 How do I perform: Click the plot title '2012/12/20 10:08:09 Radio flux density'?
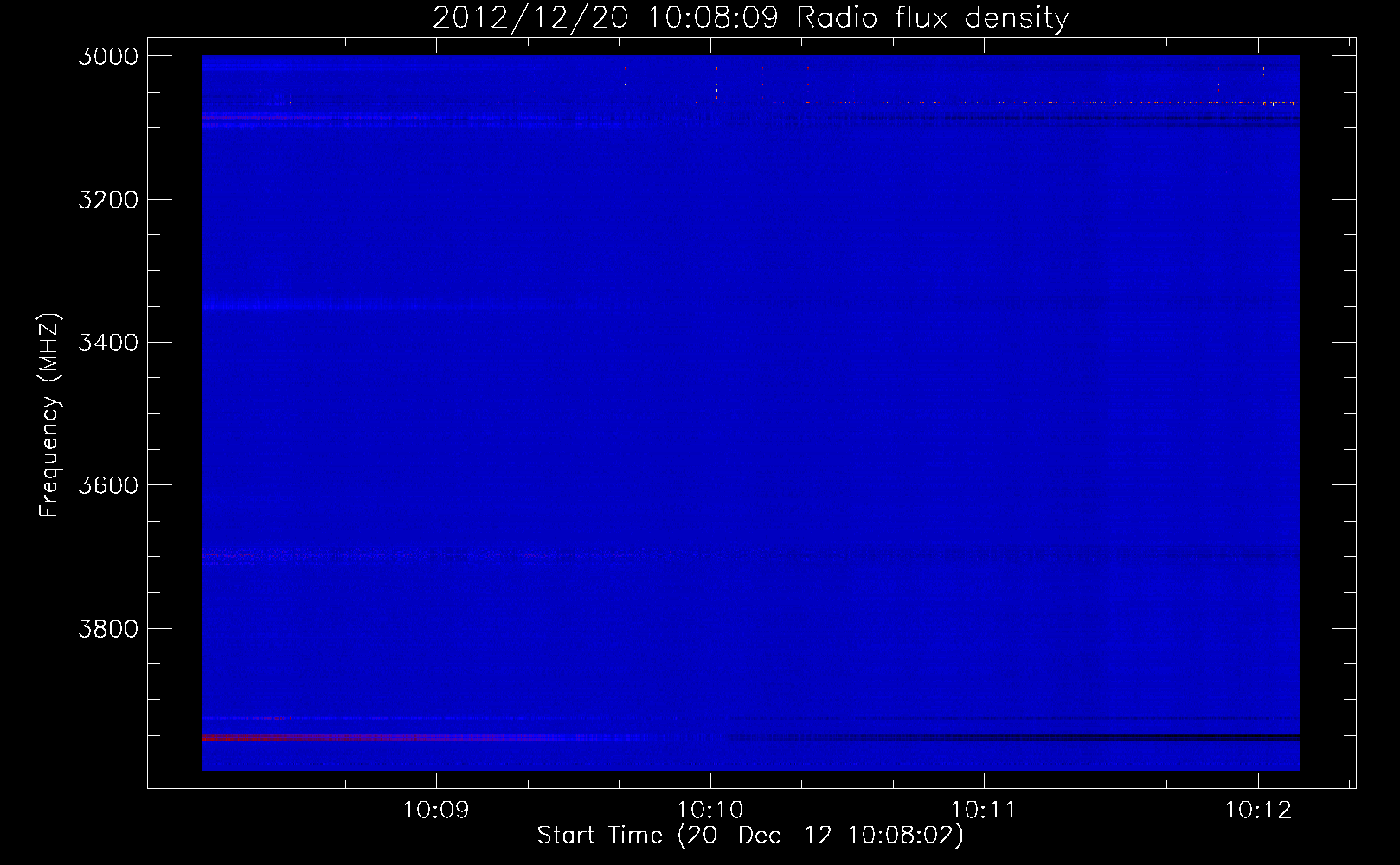click(x=751, y=17)
